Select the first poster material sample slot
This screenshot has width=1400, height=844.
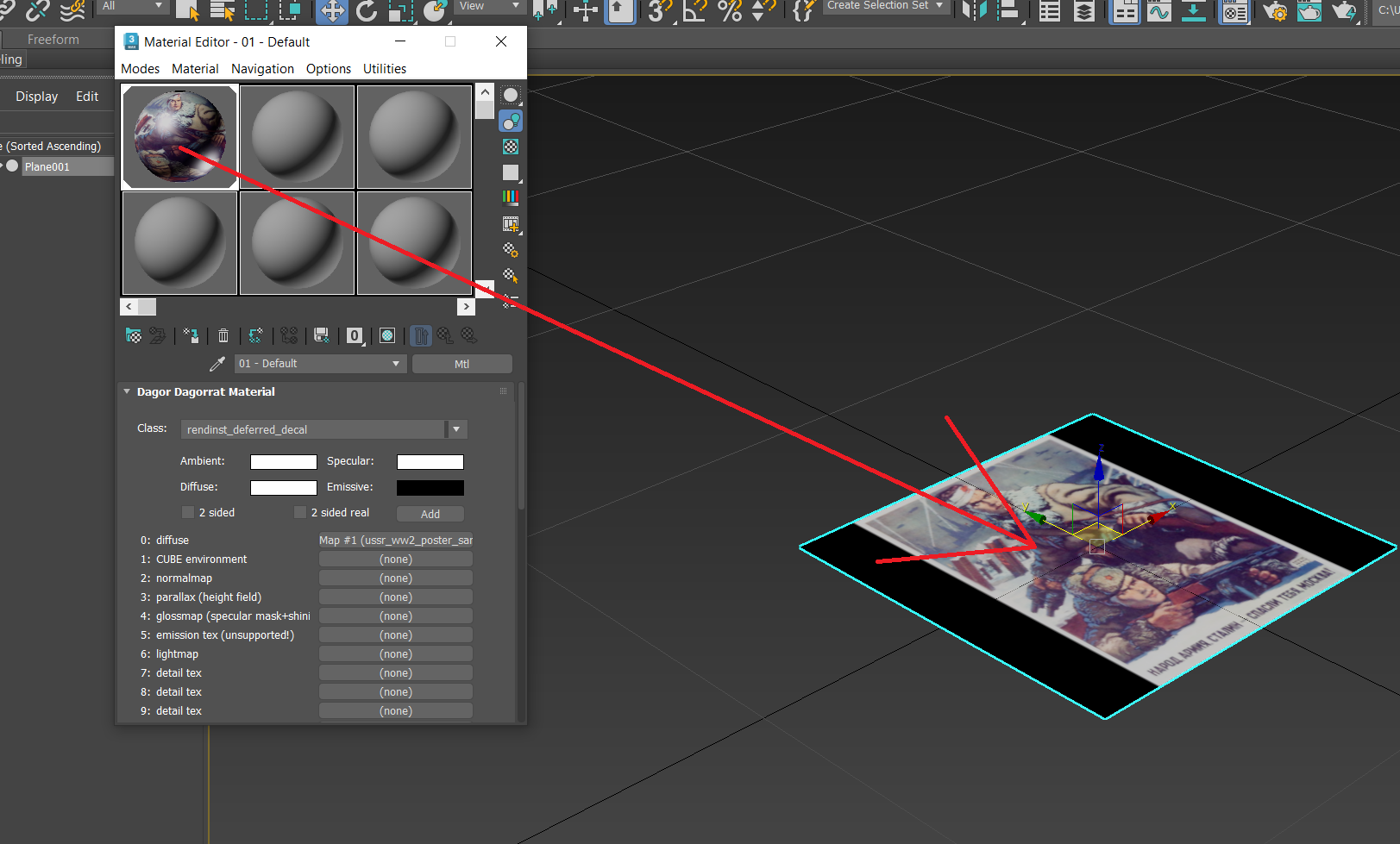[x=179, y=137]
